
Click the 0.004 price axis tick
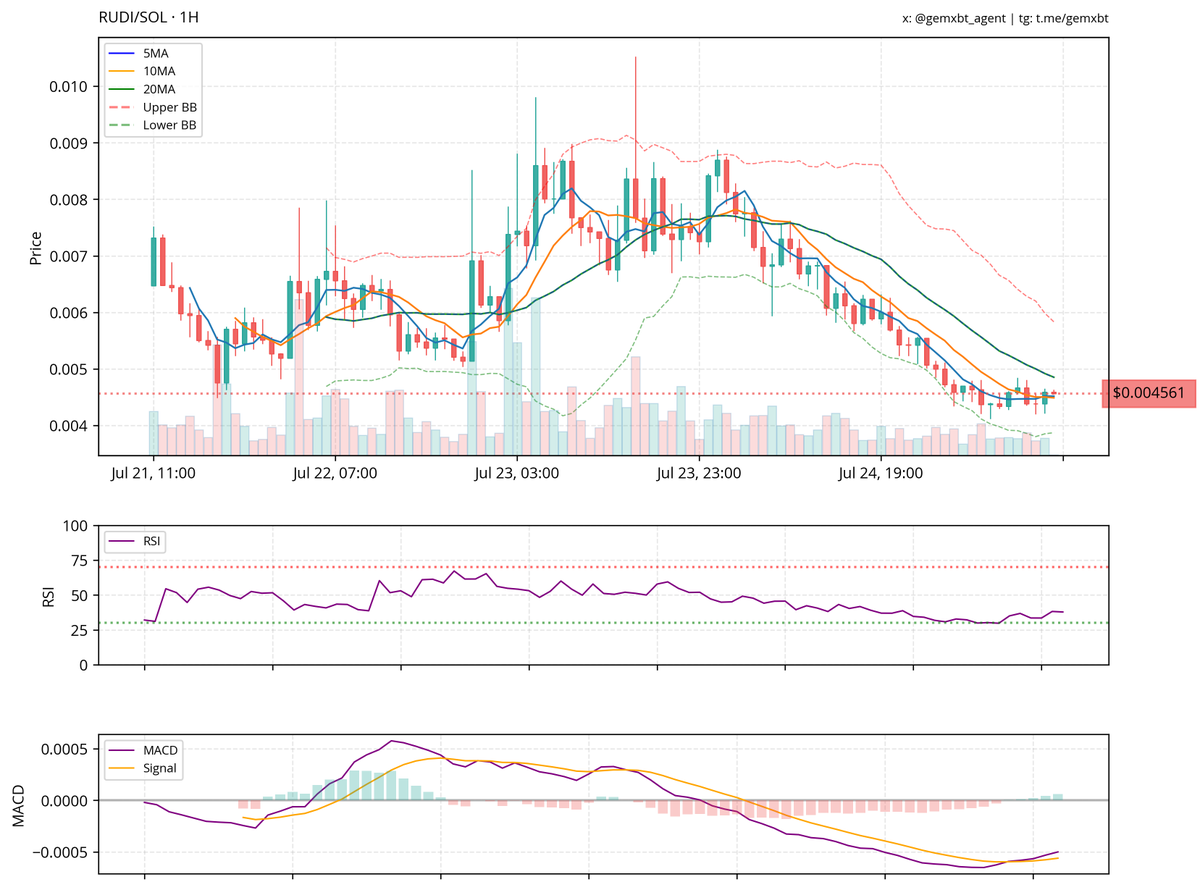click(x=68, y=426)
